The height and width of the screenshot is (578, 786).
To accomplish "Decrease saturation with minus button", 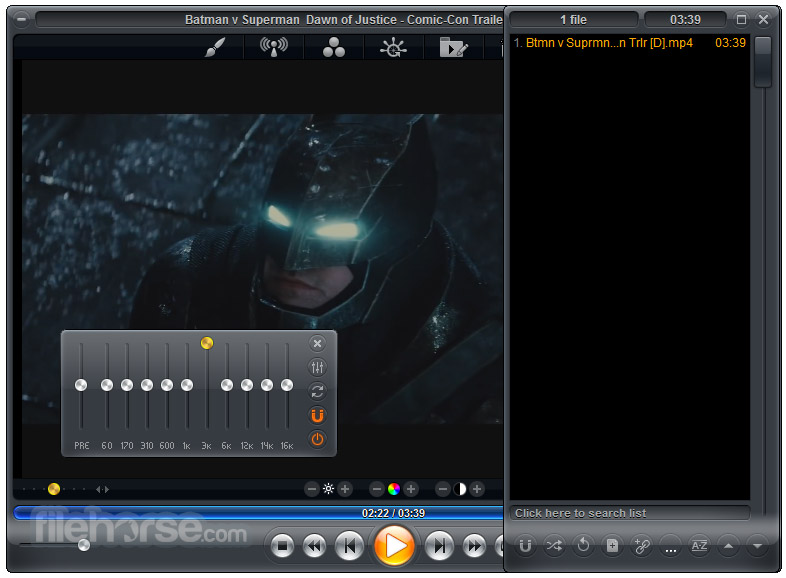I will coord(377,489).
